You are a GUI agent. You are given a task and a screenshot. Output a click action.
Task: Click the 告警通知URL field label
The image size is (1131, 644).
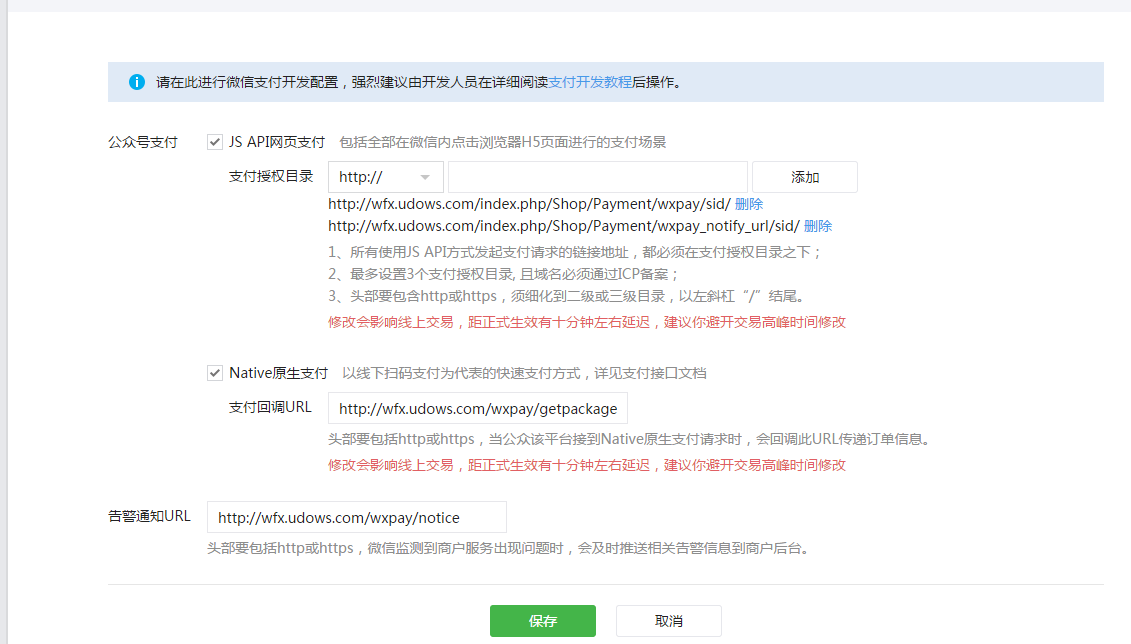149,516
